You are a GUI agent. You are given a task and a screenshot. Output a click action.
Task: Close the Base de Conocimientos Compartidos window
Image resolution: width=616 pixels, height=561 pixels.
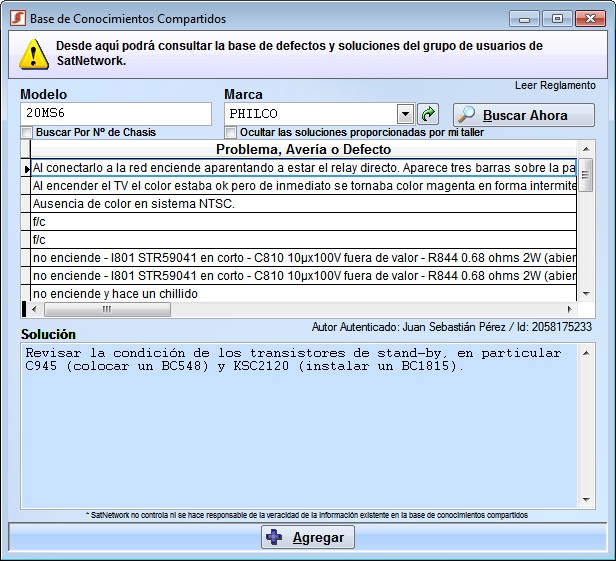[x=590, y=18]
